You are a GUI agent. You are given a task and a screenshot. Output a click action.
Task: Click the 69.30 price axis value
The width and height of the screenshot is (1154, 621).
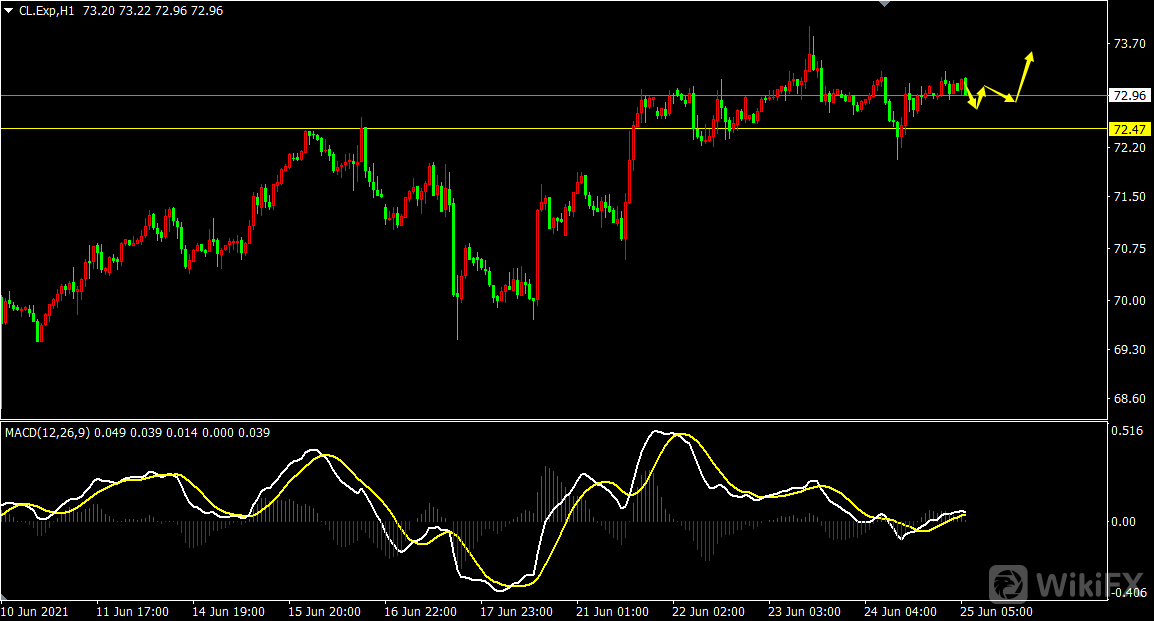click(1130, 349)
